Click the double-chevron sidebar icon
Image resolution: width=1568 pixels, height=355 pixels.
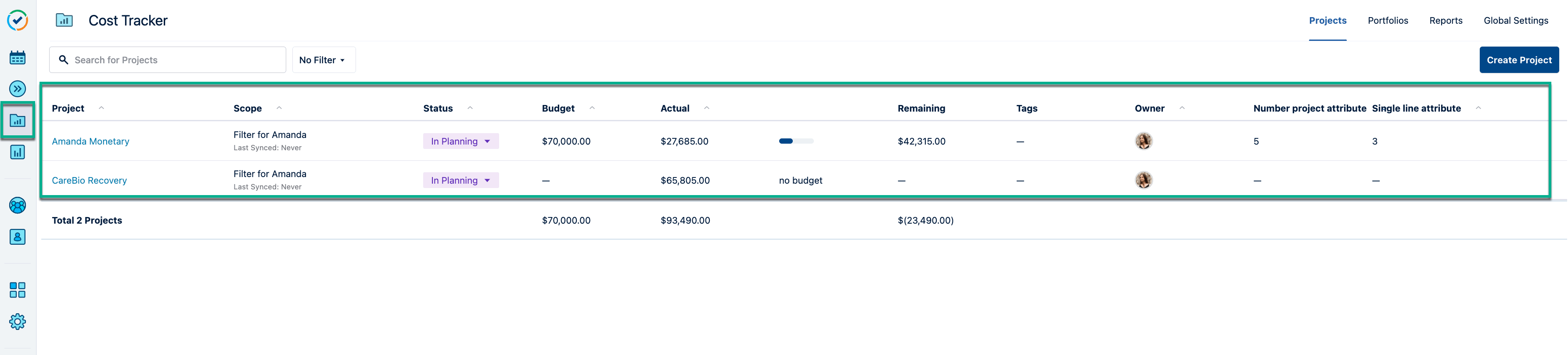(18, 88)
